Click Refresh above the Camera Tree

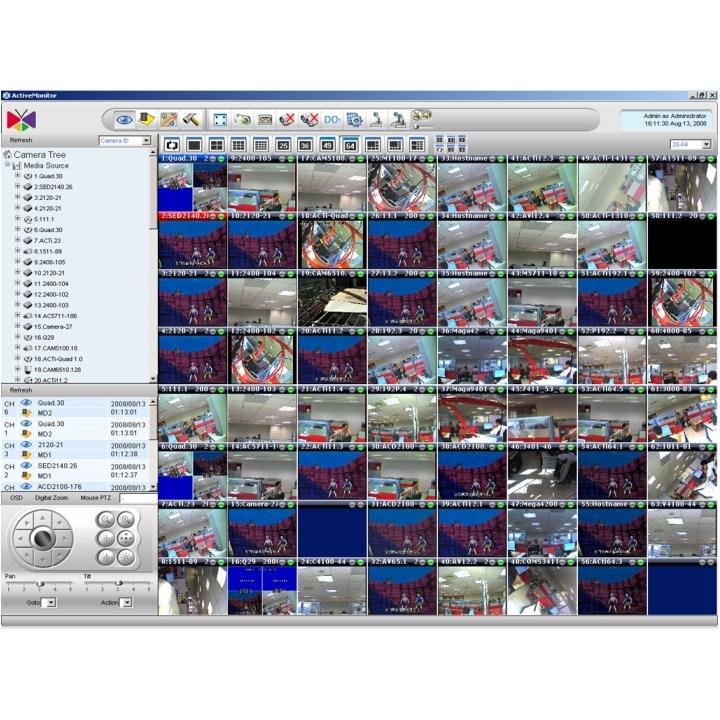pos(21,141)
